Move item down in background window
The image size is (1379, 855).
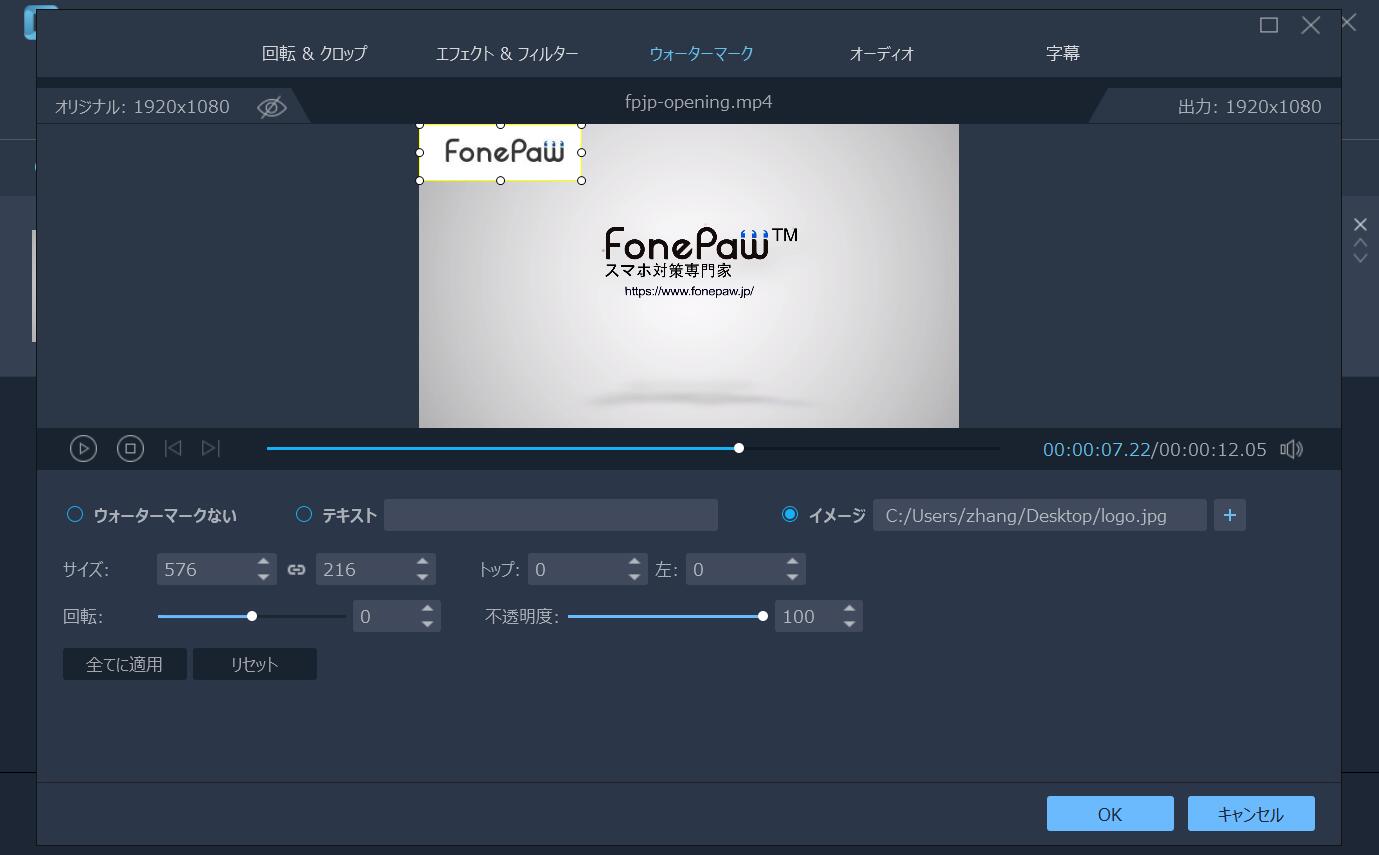[x=1360, y=258]
